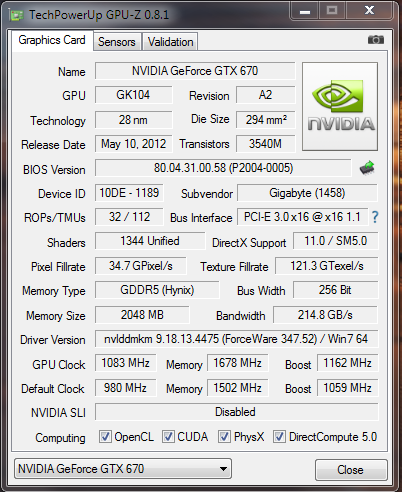Click the Memory Type field GDDR5 (Hynix)
Viewport: 402px width, 492px height.
pos(157,290)
